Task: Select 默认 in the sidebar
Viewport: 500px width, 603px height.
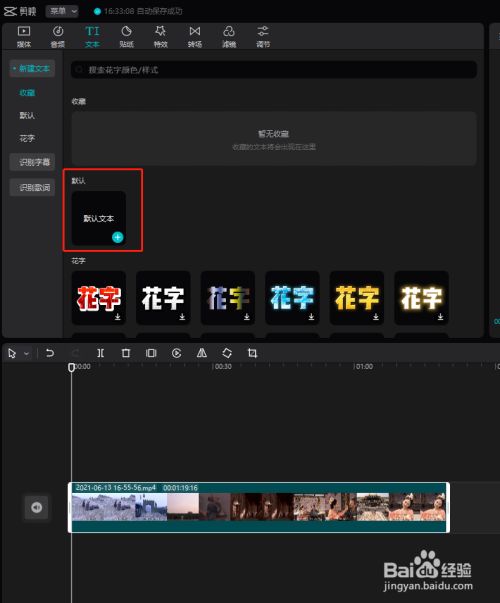Action: tap(27, 115)
